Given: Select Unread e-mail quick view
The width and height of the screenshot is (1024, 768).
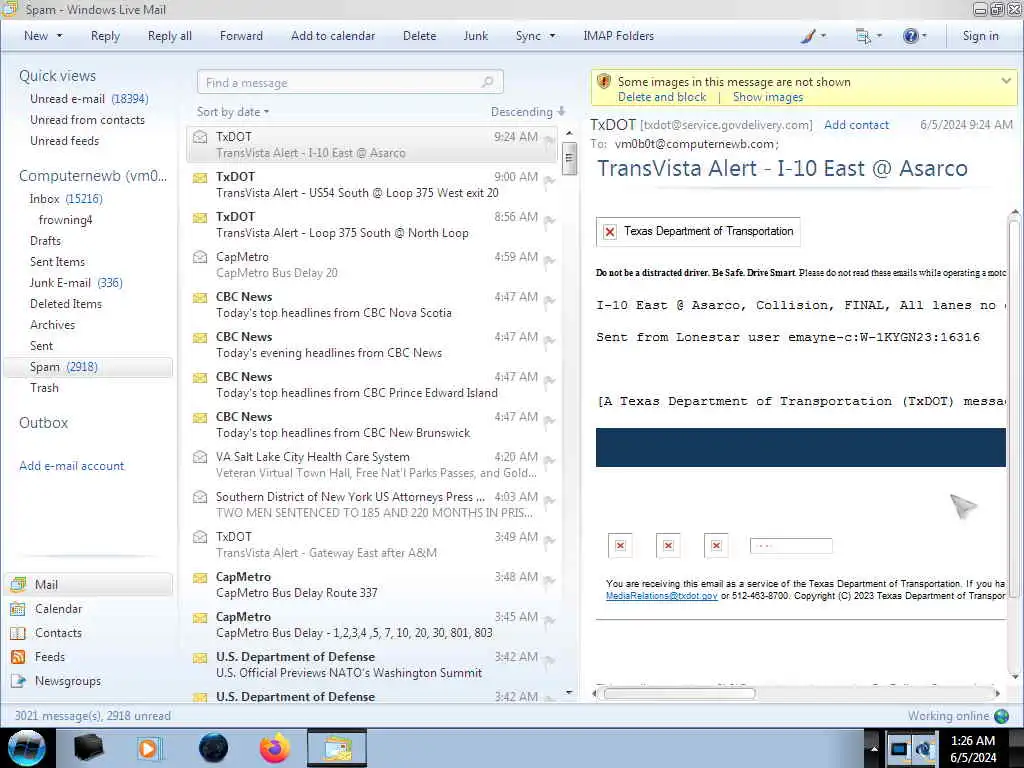Looking at the screenshot, I should coord(89,99).
